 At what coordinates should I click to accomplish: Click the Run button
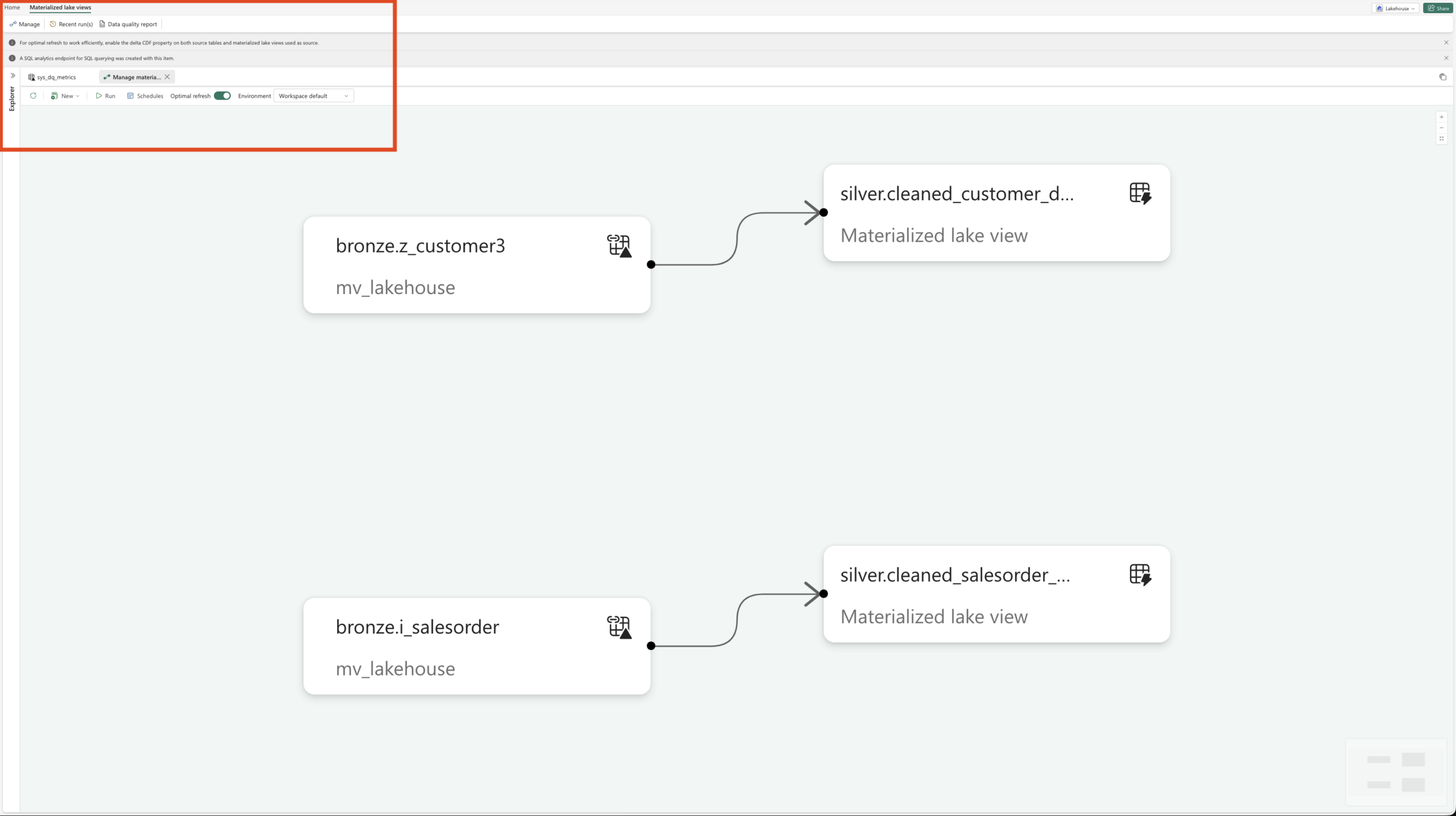click(105, 96)
